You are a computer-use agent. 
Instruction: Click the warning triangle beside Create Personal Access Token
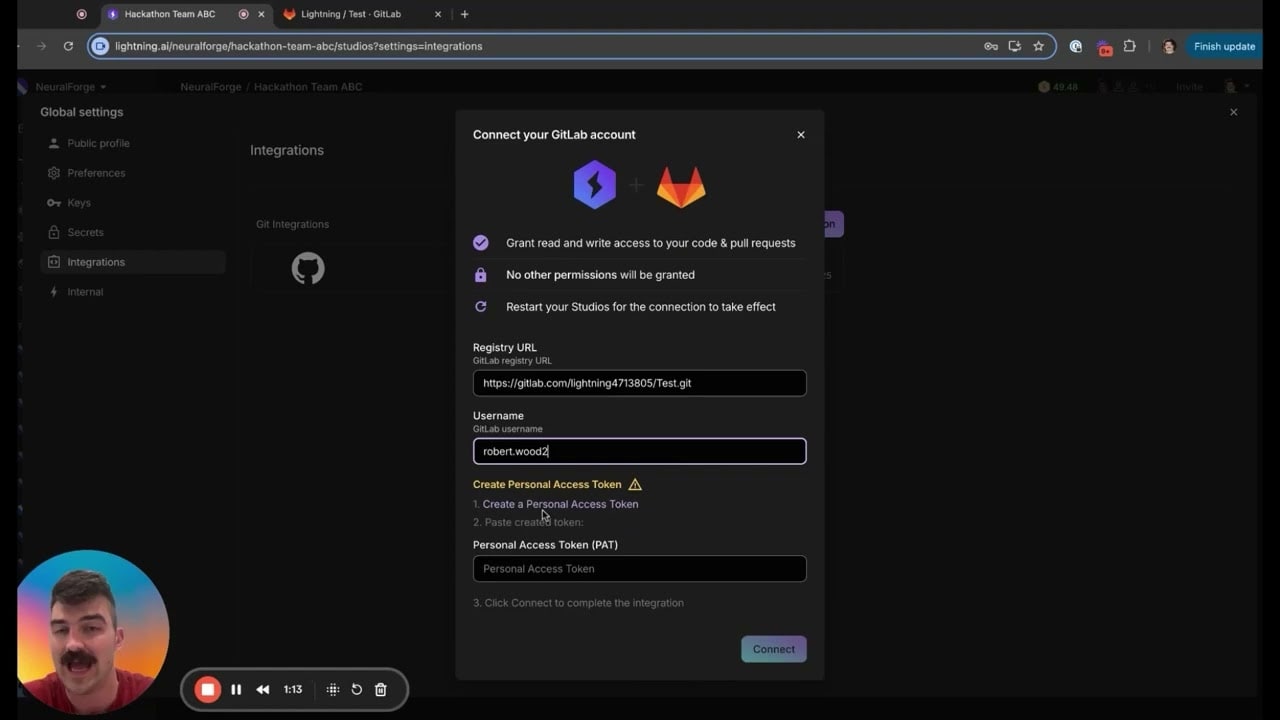click(635, 484)
